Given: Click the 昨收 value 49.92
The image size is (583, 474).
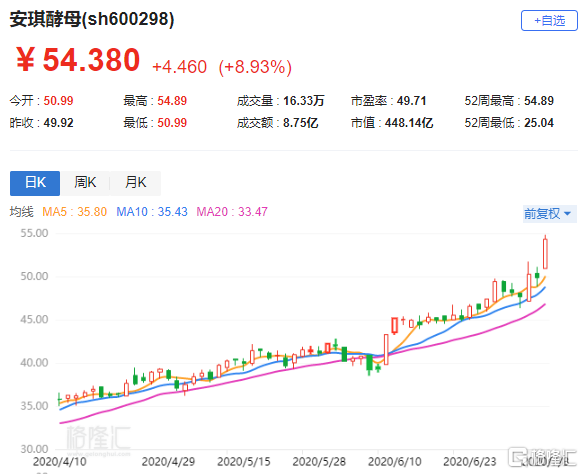Looking at the screenshot, I should [58, 123].
